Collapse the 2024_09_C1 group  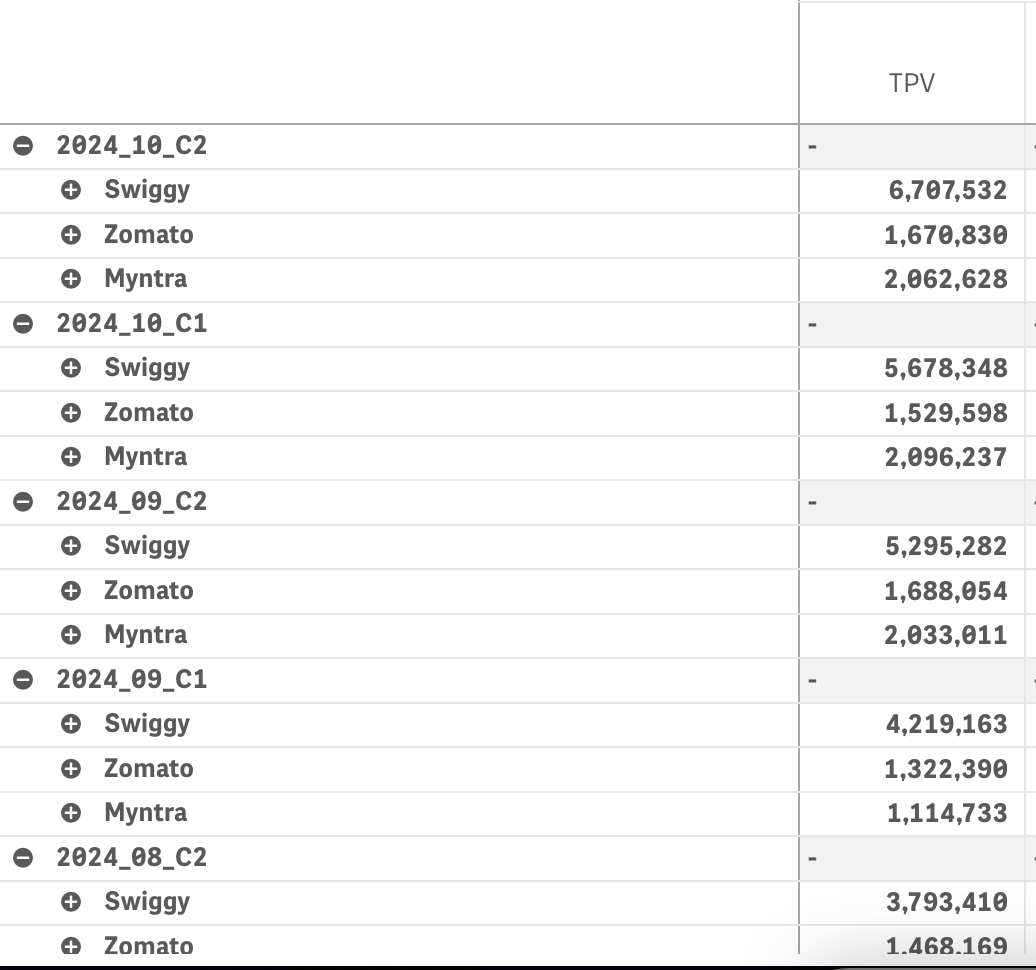pyautogui.click(x=23, y=680)
